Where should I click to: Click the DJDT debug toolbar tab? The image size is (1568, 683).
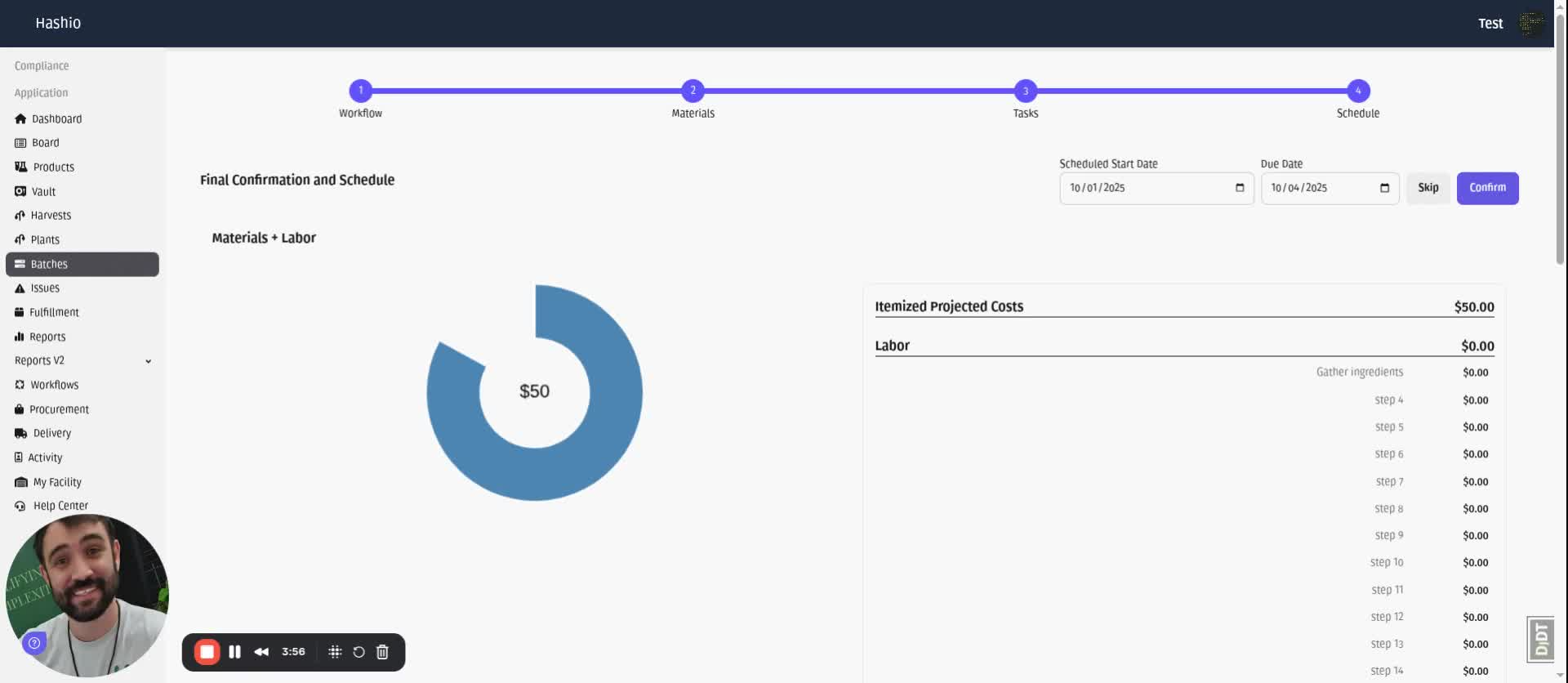1540,639
